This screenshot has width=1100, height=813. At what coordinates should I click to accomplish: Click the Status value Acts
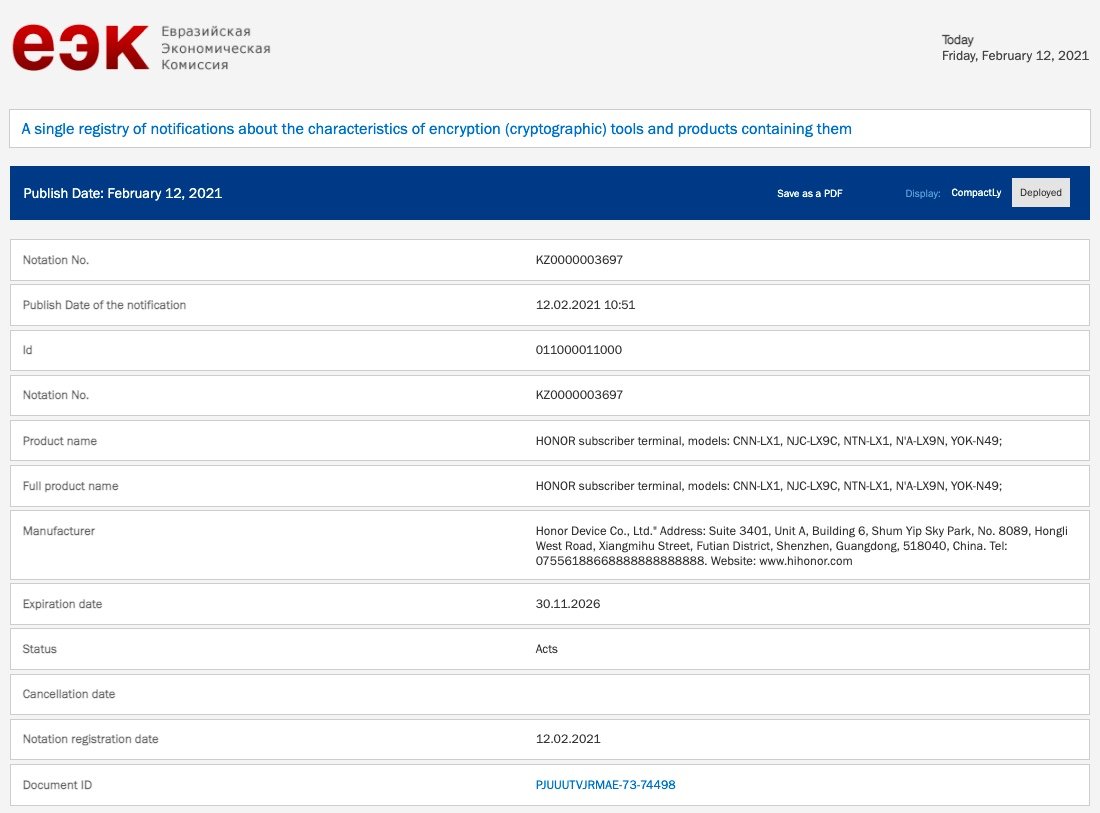click(546, 649)
